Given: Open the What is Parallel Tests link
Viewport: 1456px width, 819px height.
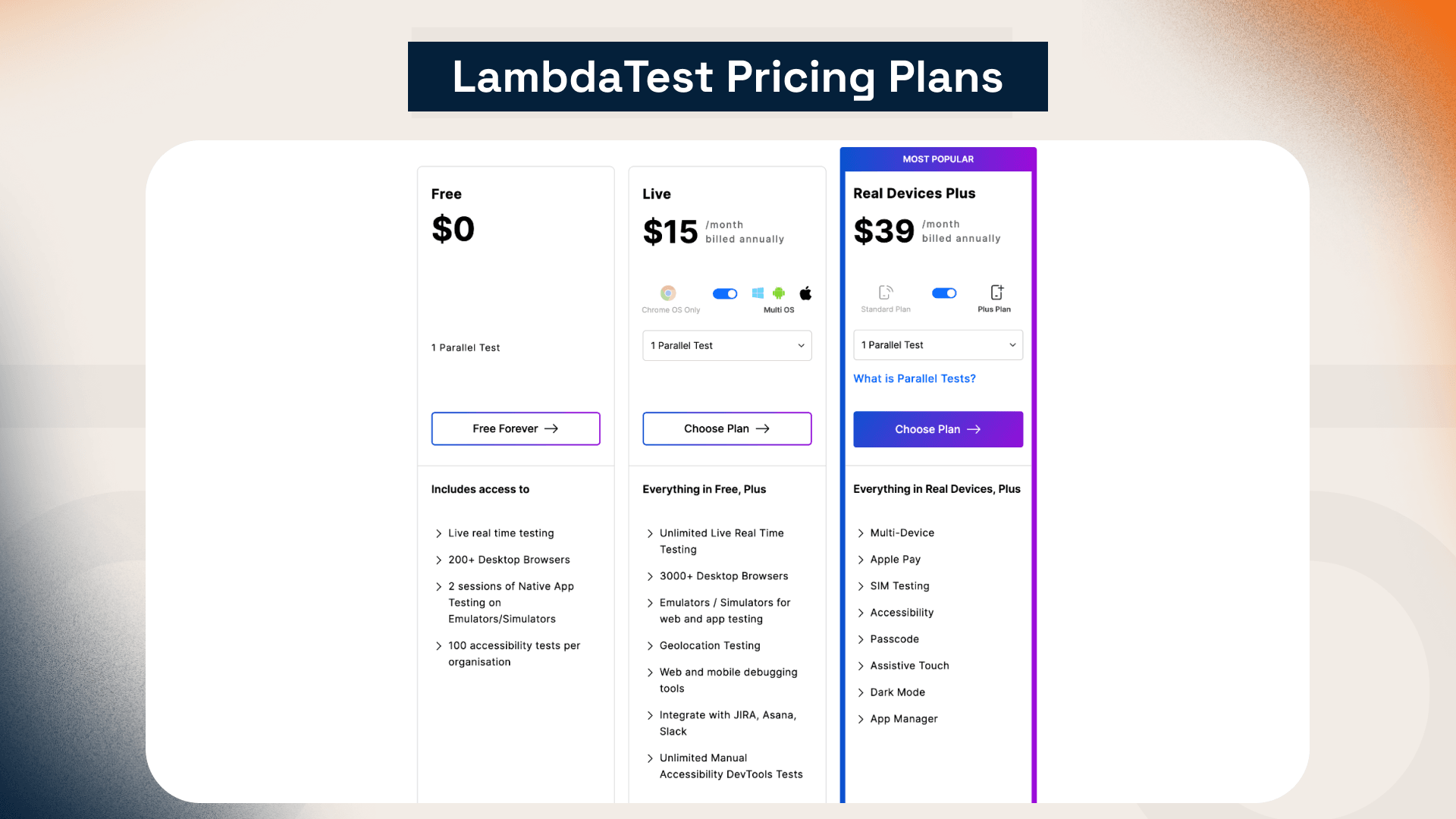Looking at the screenshot, I should [x=914, y=378].
